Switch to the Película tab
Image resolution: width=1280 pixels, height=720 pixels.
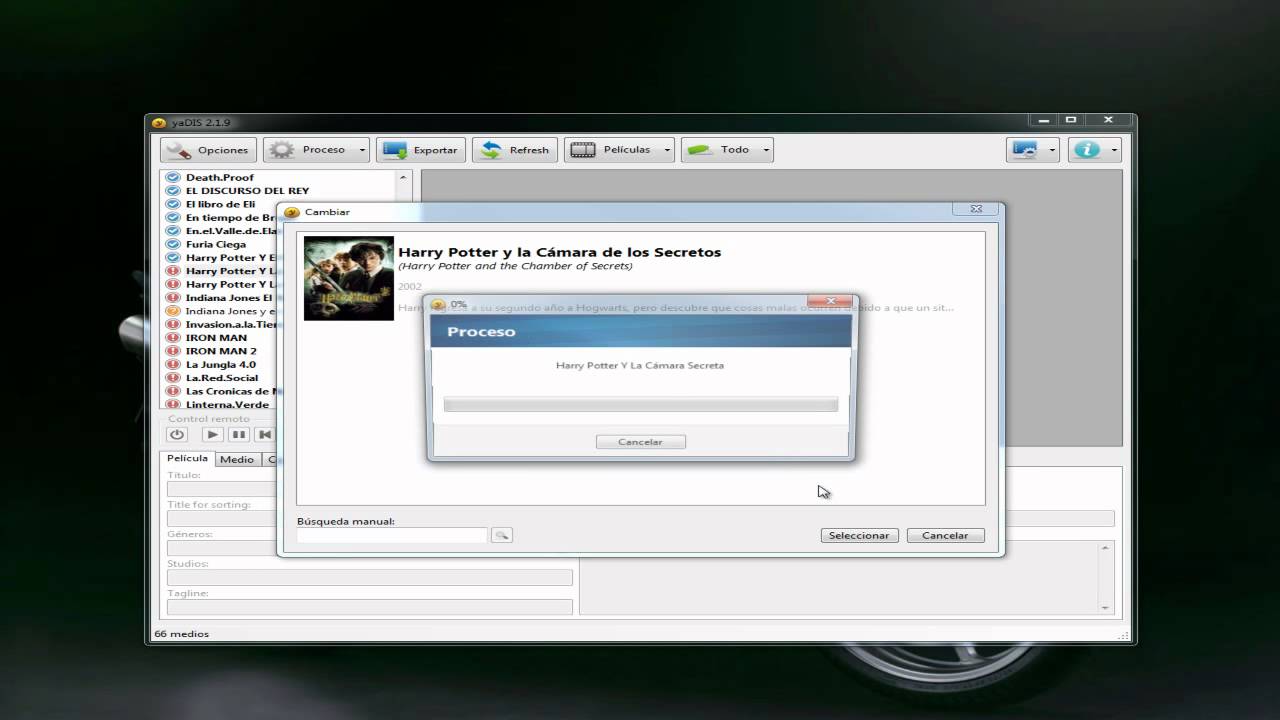click(x=187, y=458)
